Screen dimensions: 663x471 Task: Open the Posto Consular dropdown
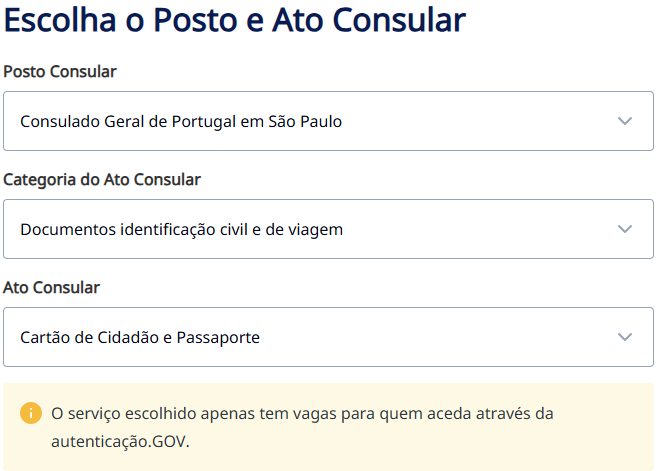click(329, 121)
